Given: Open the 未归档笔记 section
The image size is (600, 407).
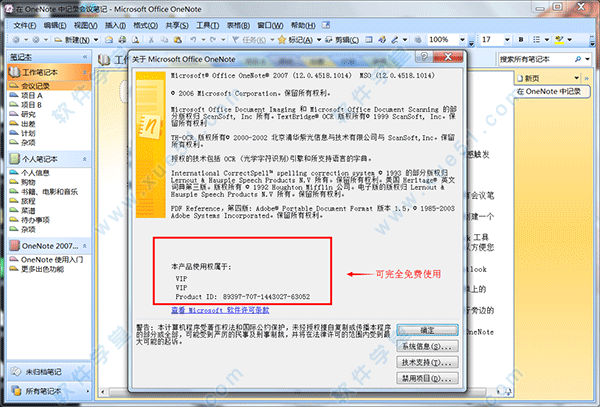Looking at the screenshot, I should [x=49, y=372].
